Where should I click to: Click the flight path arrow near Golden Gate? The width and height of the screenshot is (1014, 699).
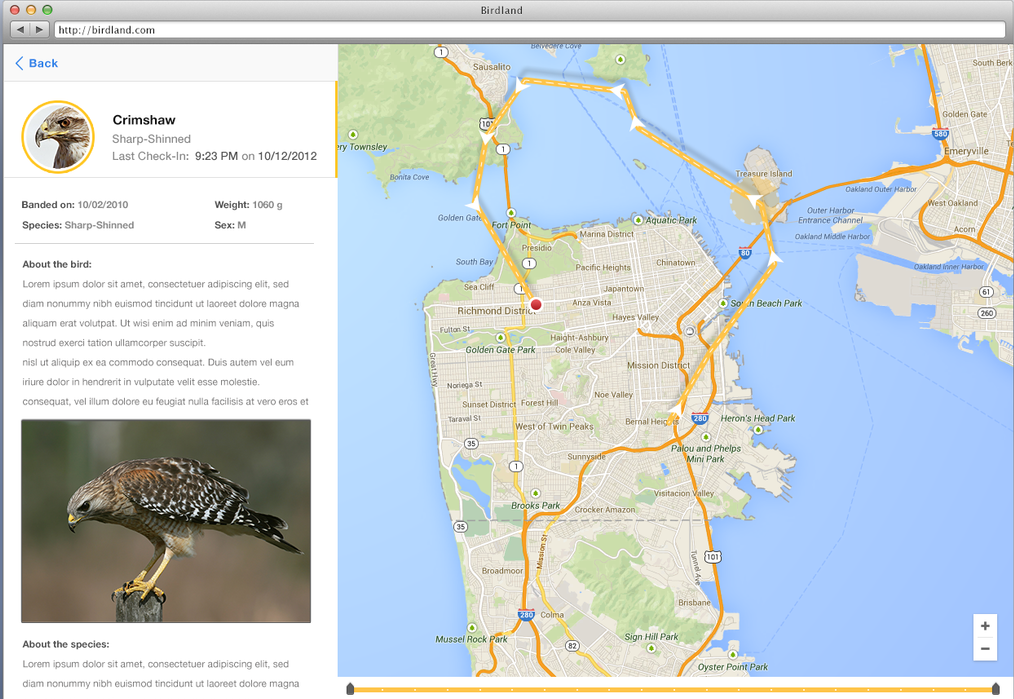475,206
